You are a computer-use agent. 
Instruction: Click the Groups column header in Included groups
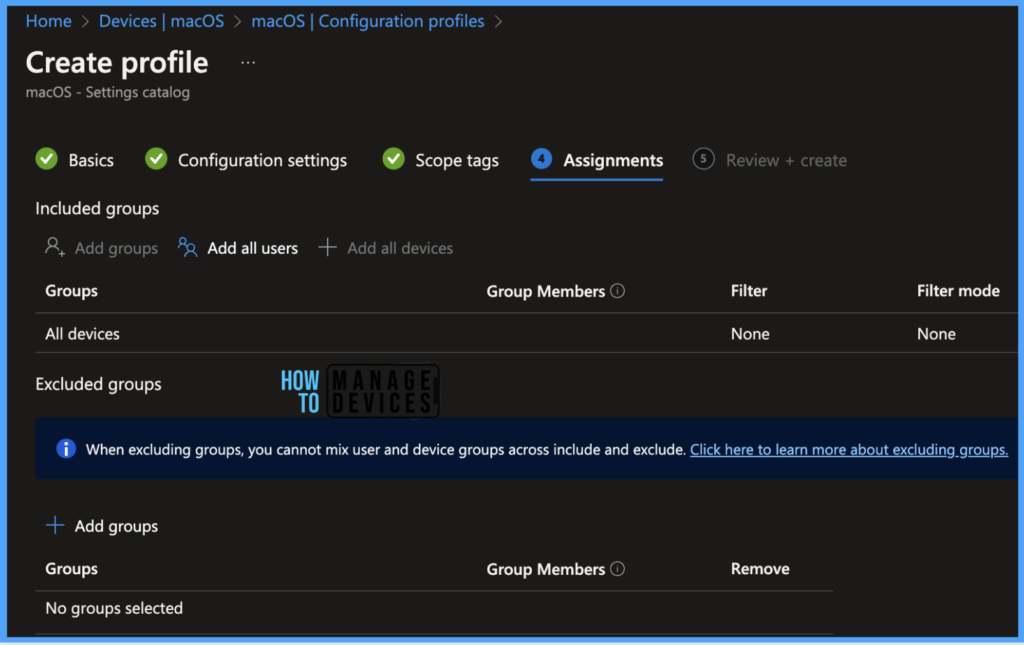tap(71, 291)
